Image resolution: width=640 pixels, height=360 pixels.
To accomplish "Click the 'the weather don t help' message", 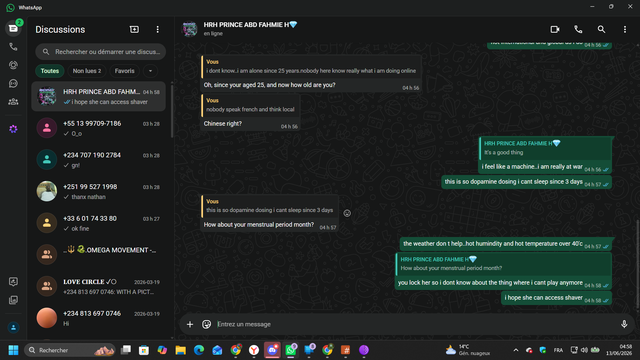I will [506, 244].
